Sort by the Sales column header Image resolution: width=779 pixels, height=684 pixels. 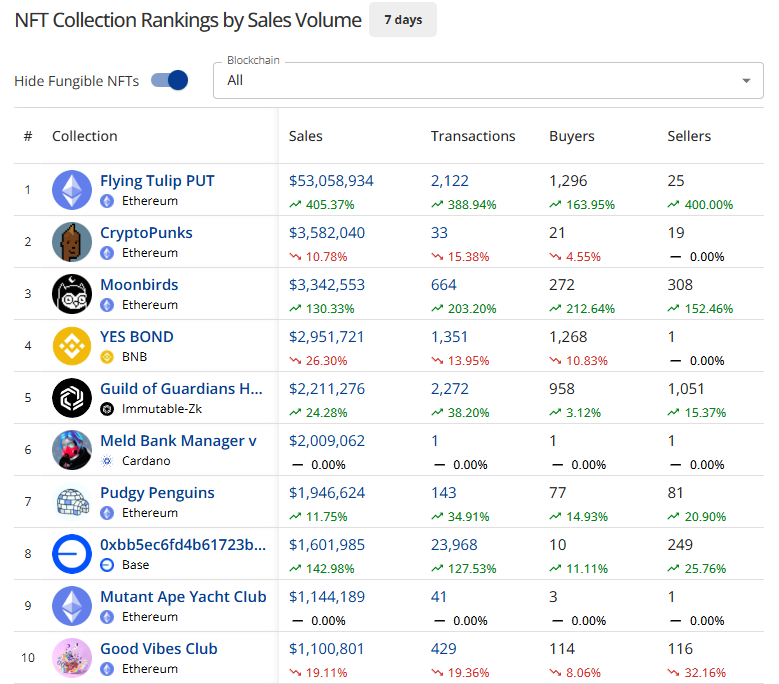click(306, 136)
